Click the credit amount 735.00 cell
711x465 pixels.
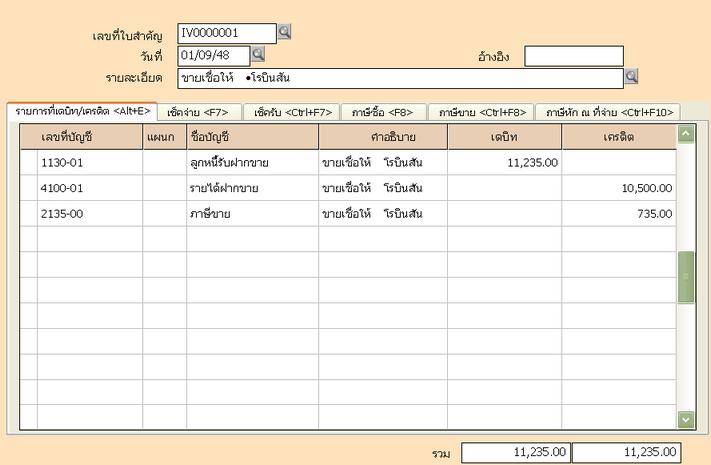point(619,213)
